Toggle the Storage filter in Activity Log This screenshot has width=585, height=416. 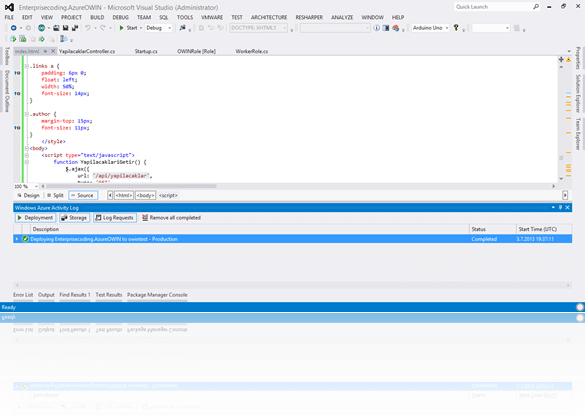74,218
